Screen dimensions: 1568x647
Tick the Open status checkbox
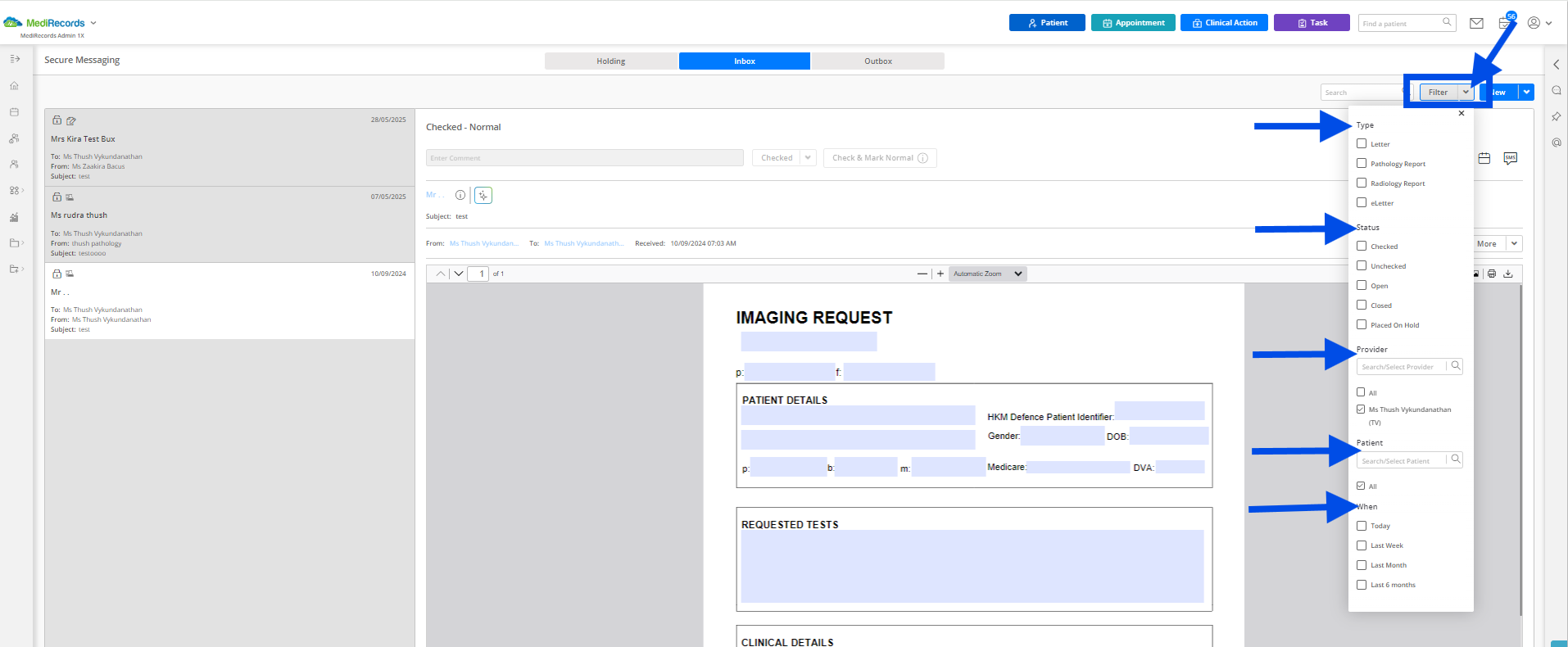pyautogui.click(x=1362, y=285)
